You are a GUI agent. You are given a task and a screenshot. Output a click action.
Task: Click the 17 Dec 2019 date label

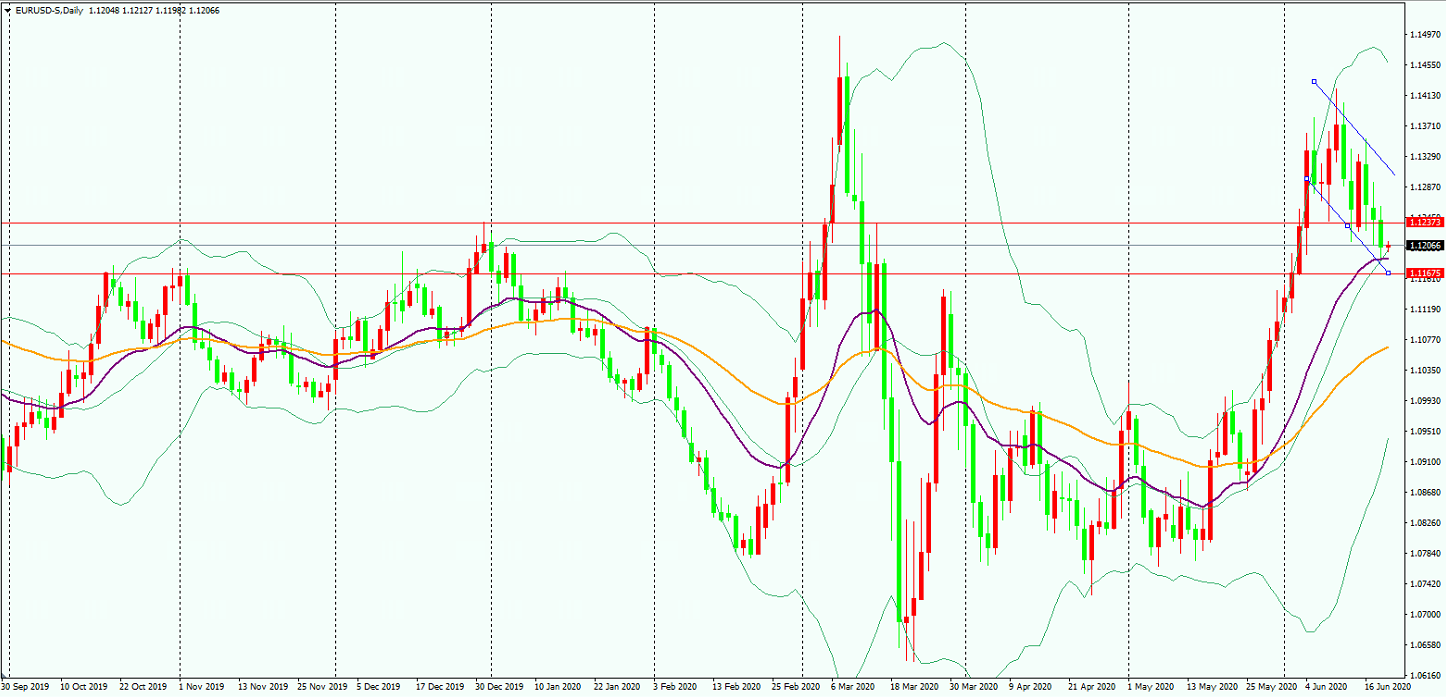440,688
